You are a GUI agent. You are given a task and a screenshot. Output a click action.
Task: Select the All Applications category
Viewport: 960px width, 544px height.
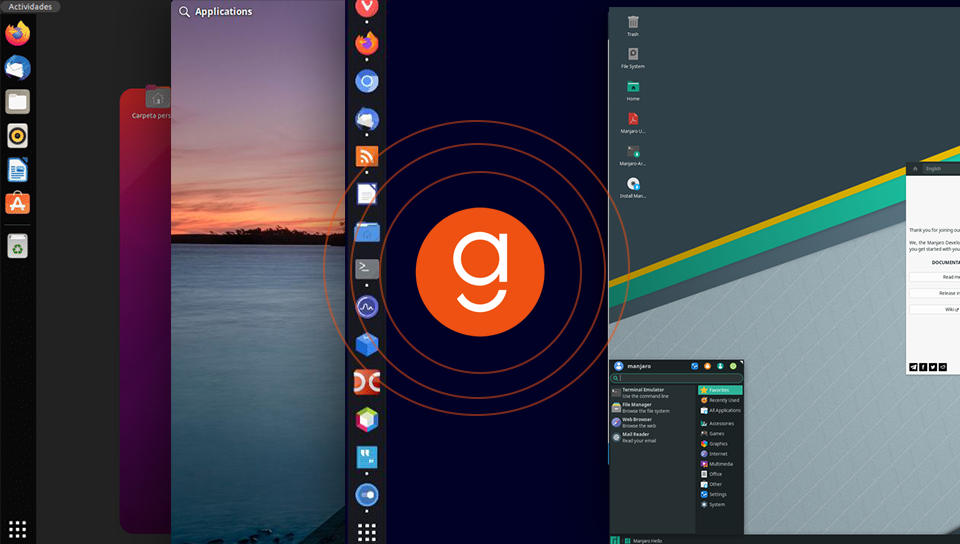(720, 411)
